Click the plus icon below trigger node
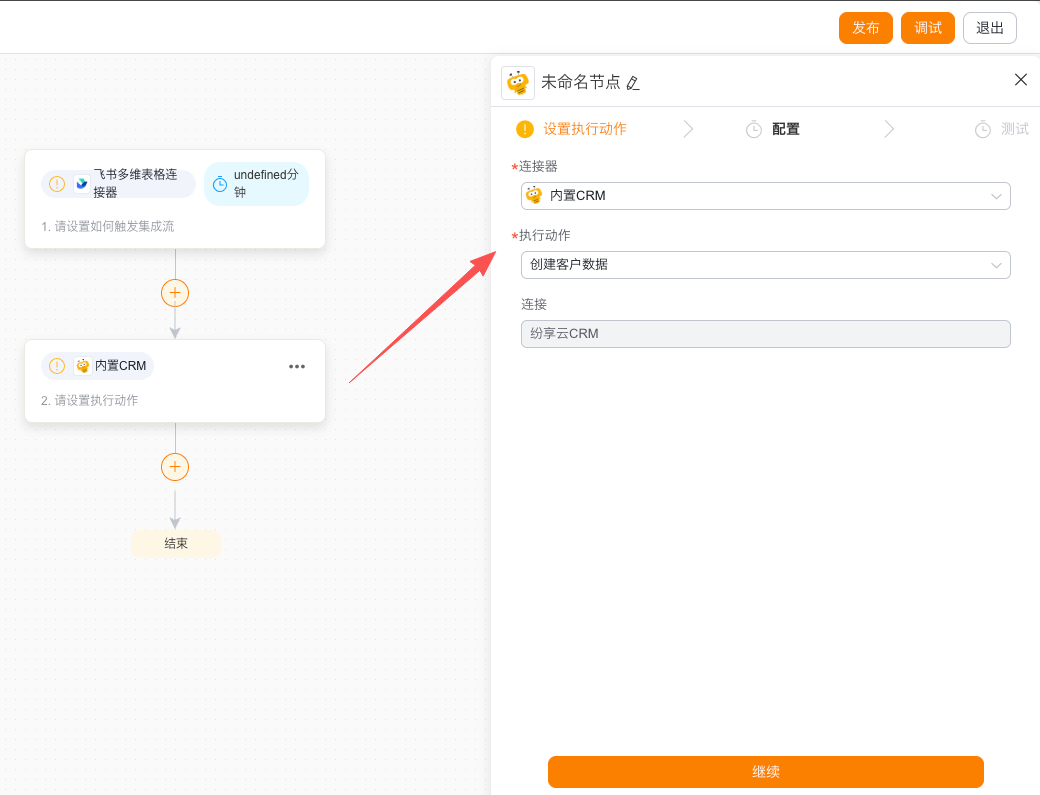This screenshot has width=1040, height=795. coord(175,293)
